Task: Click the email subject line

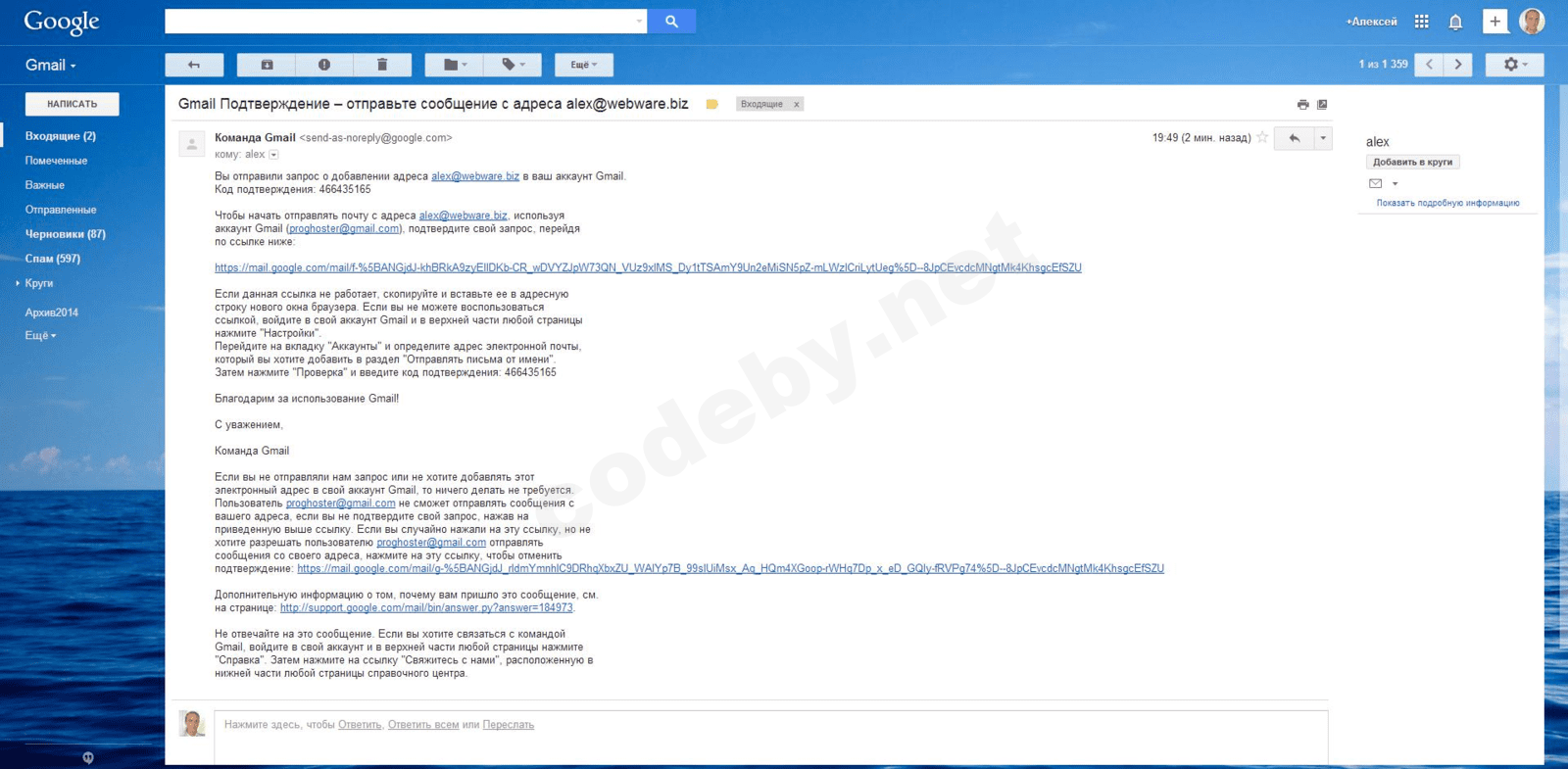Action: (433, 104)
